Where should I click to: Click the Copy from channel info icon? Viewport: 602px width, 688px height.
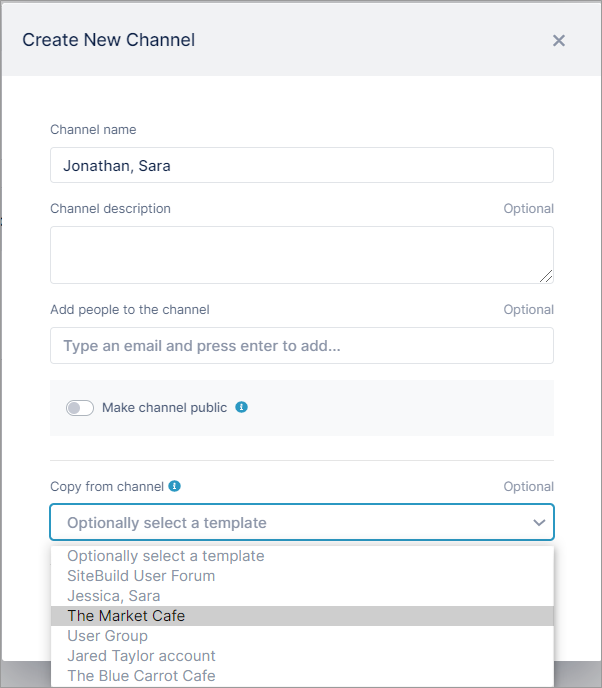(x=175, y=486)
